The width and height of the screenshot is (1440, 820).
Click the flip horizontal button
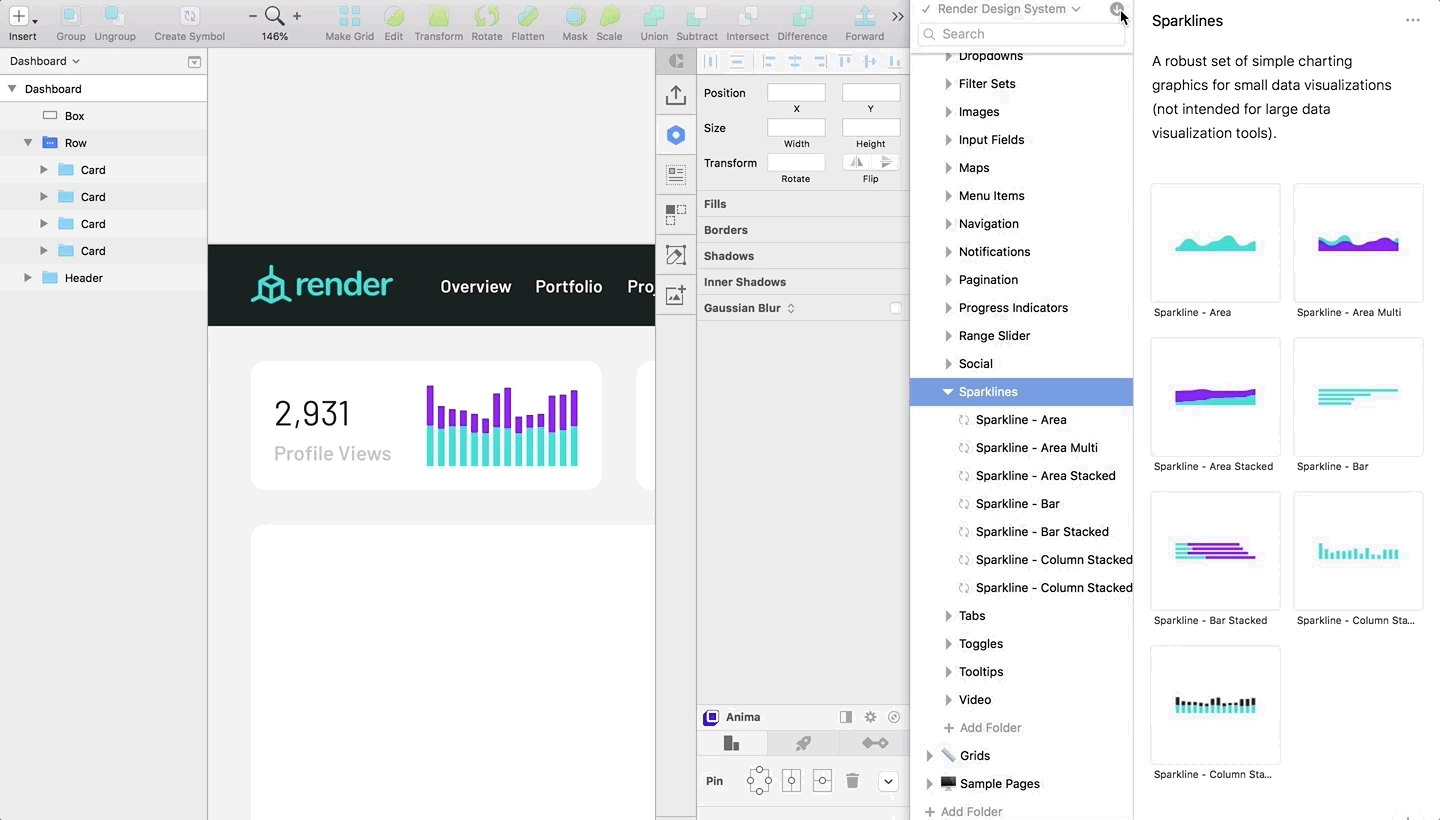[856, 162]
